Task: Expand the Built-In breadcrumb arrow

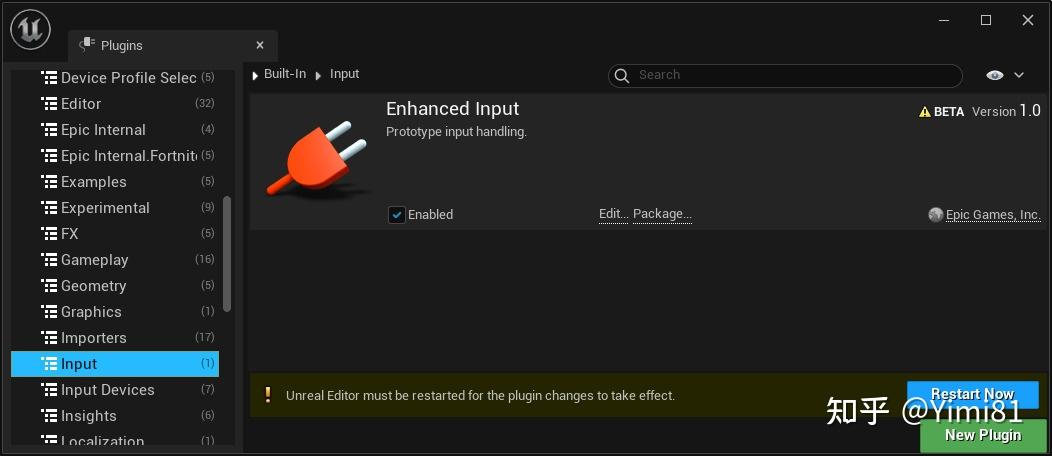Action: point(255,75)
